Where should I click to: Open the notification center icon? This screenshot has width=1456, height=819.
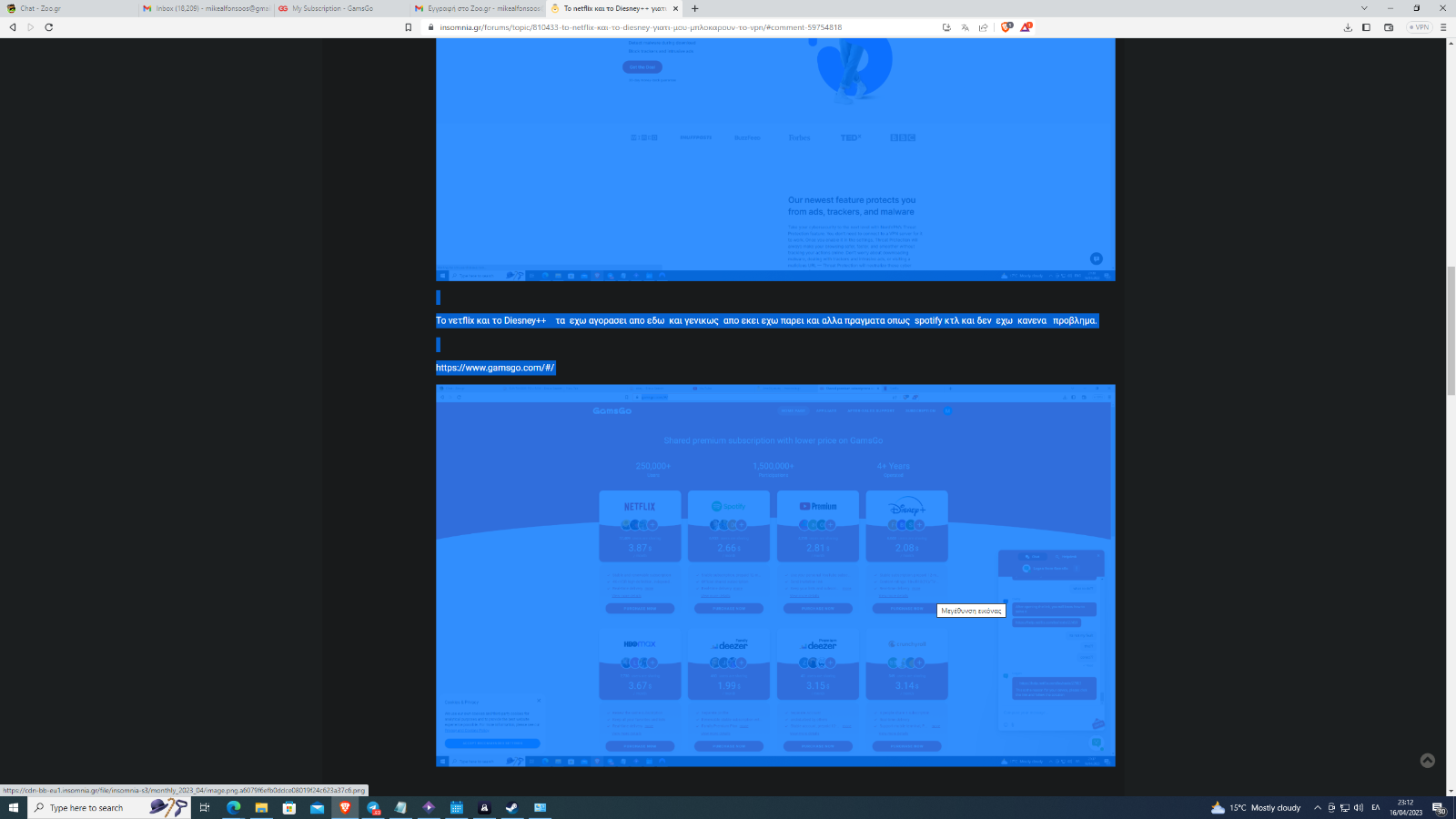tap(1439, 807)
